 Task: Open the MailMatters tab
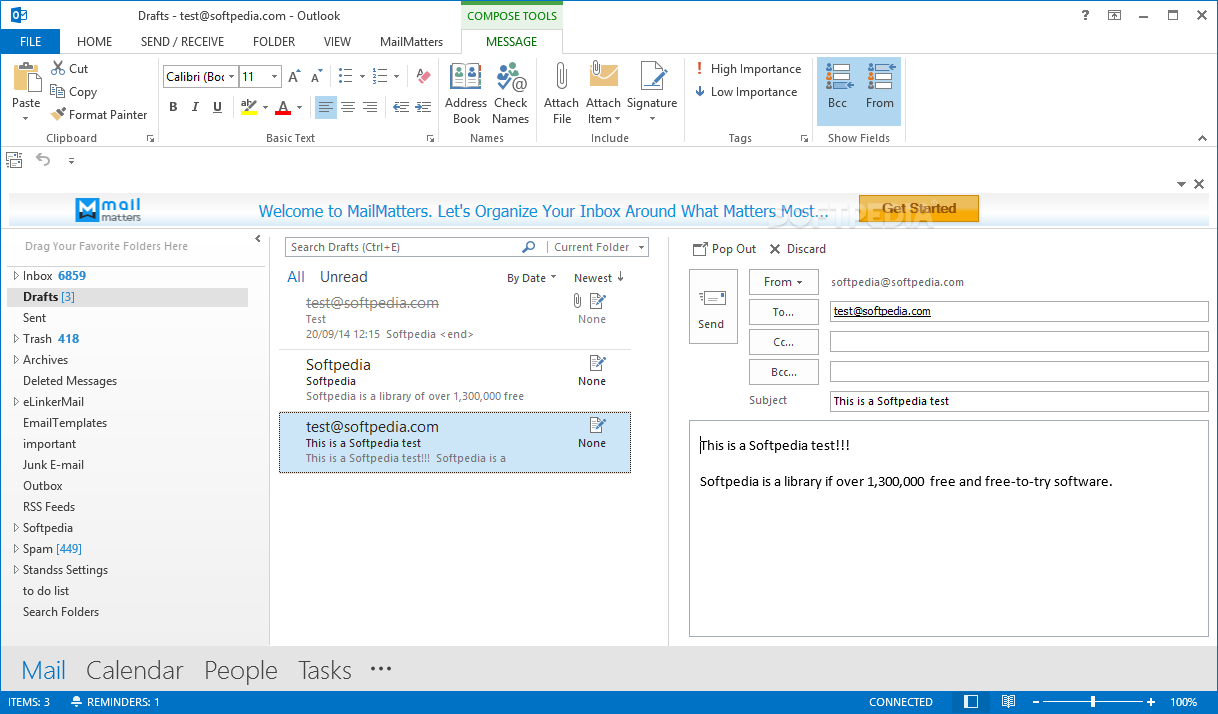coord(411,42)
